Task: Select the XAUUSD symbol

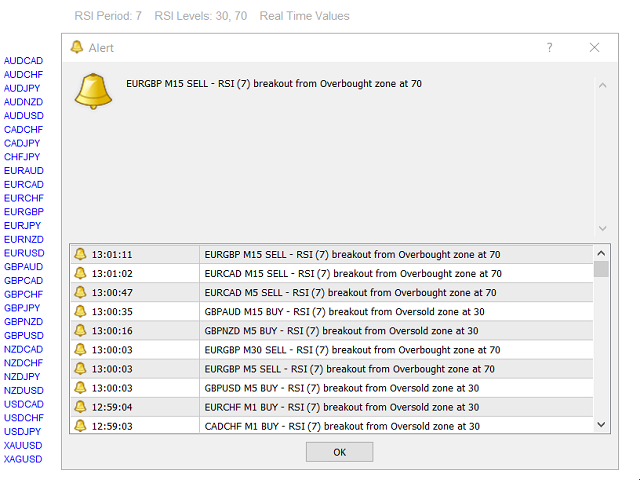Action: 23,445
